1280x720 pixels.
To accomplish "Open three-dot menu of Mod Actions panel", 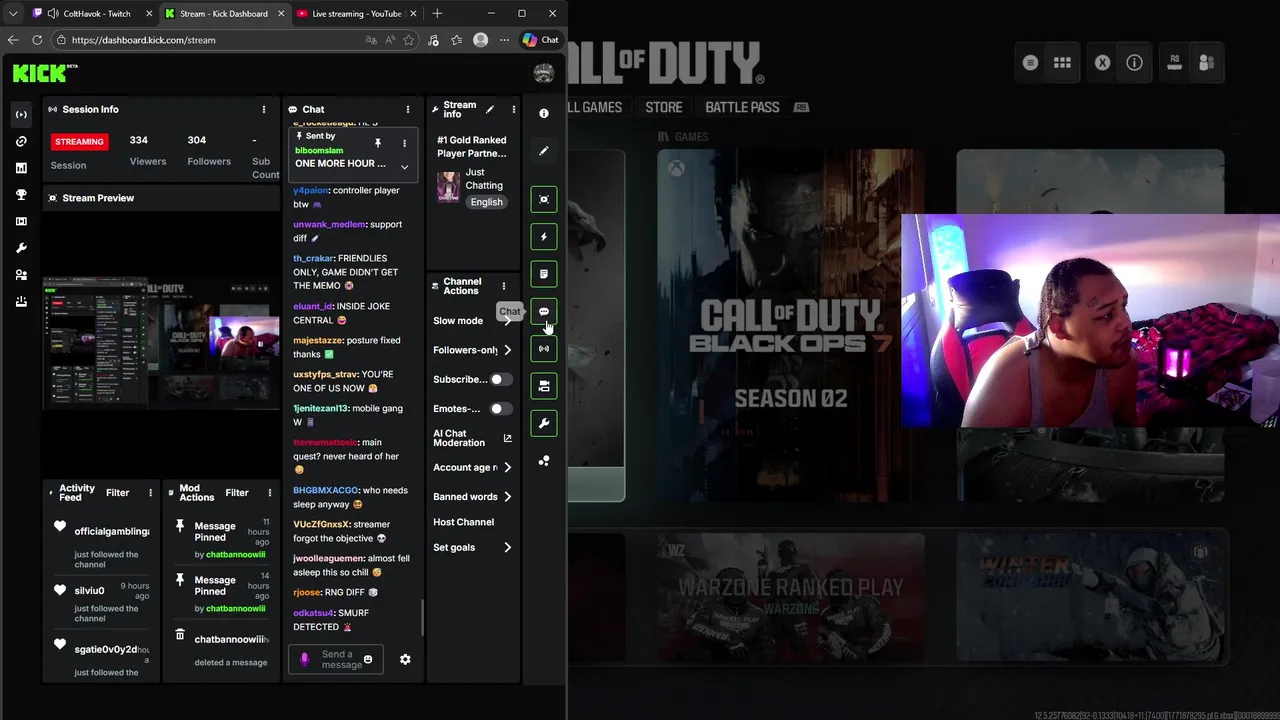I will (x=270, y=492).
